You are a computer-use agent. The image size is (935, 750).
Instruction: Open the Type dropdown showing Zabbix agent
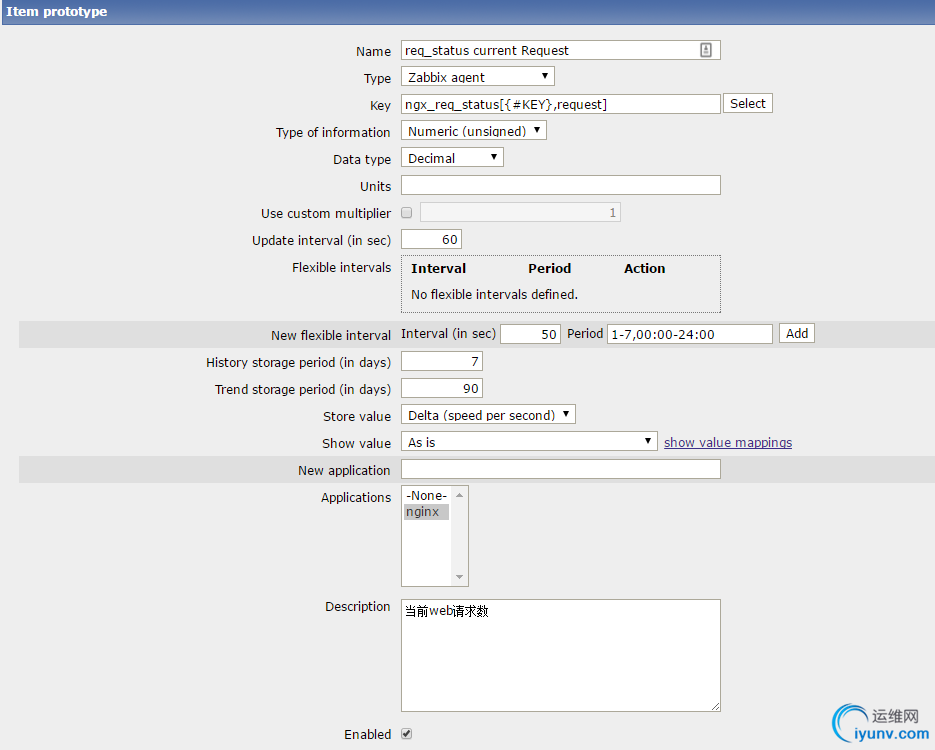[478, 76]
